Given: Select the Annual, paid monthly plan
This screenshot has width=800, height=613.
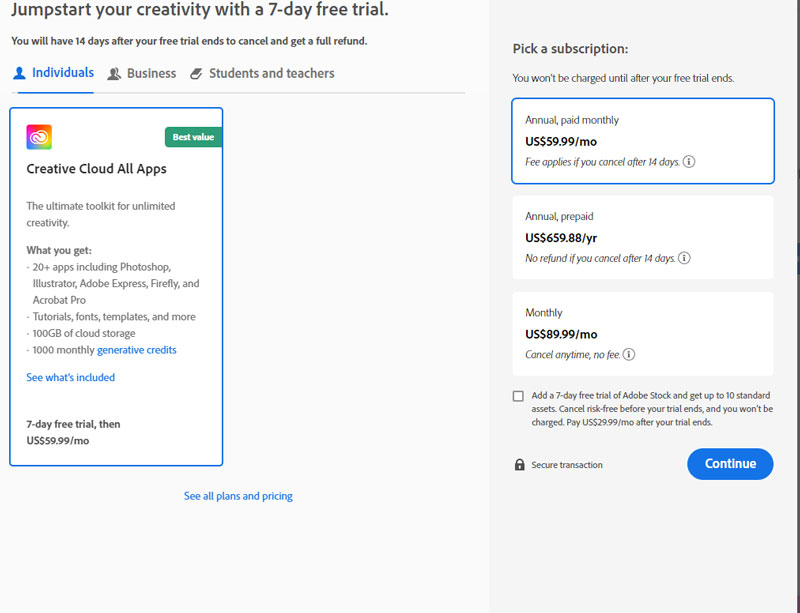Looking at the screenshot, I should click(642, 140).
